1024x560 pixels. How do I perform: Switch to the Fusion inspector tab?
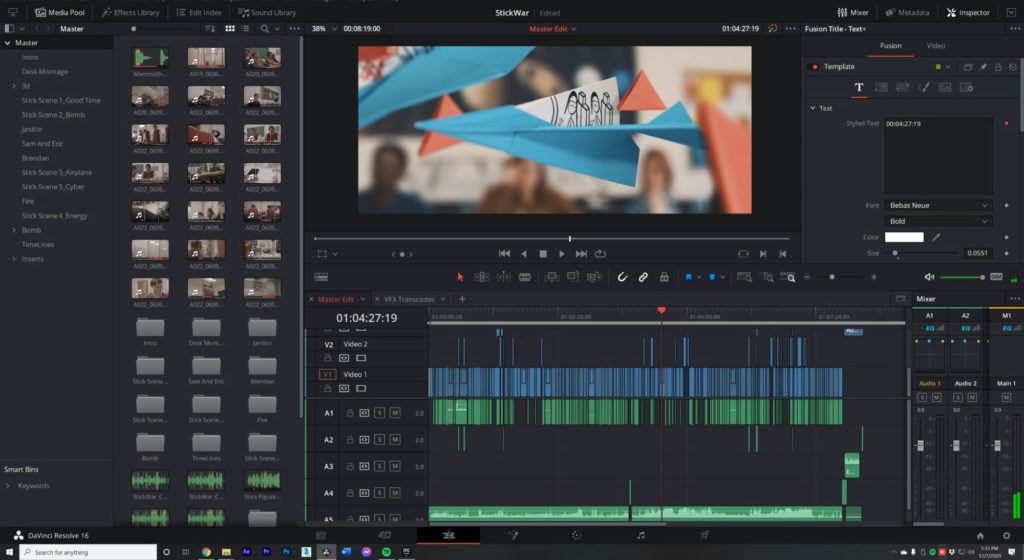click(x=890, y=46)
